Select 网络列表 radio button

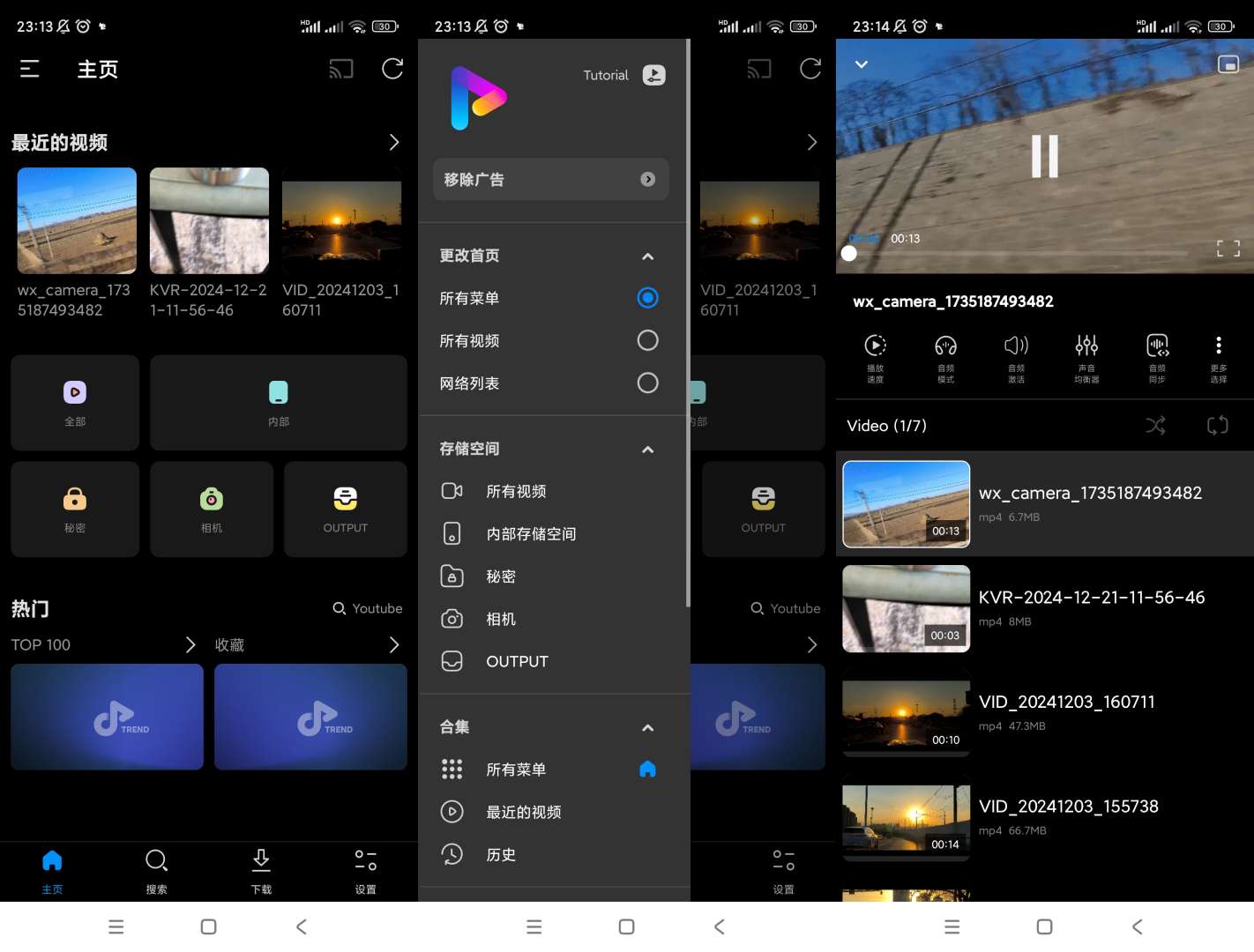click(x=647, y=383)
